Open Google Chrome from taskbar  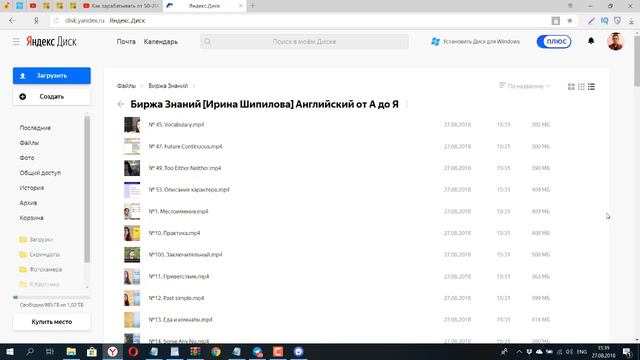216,351
